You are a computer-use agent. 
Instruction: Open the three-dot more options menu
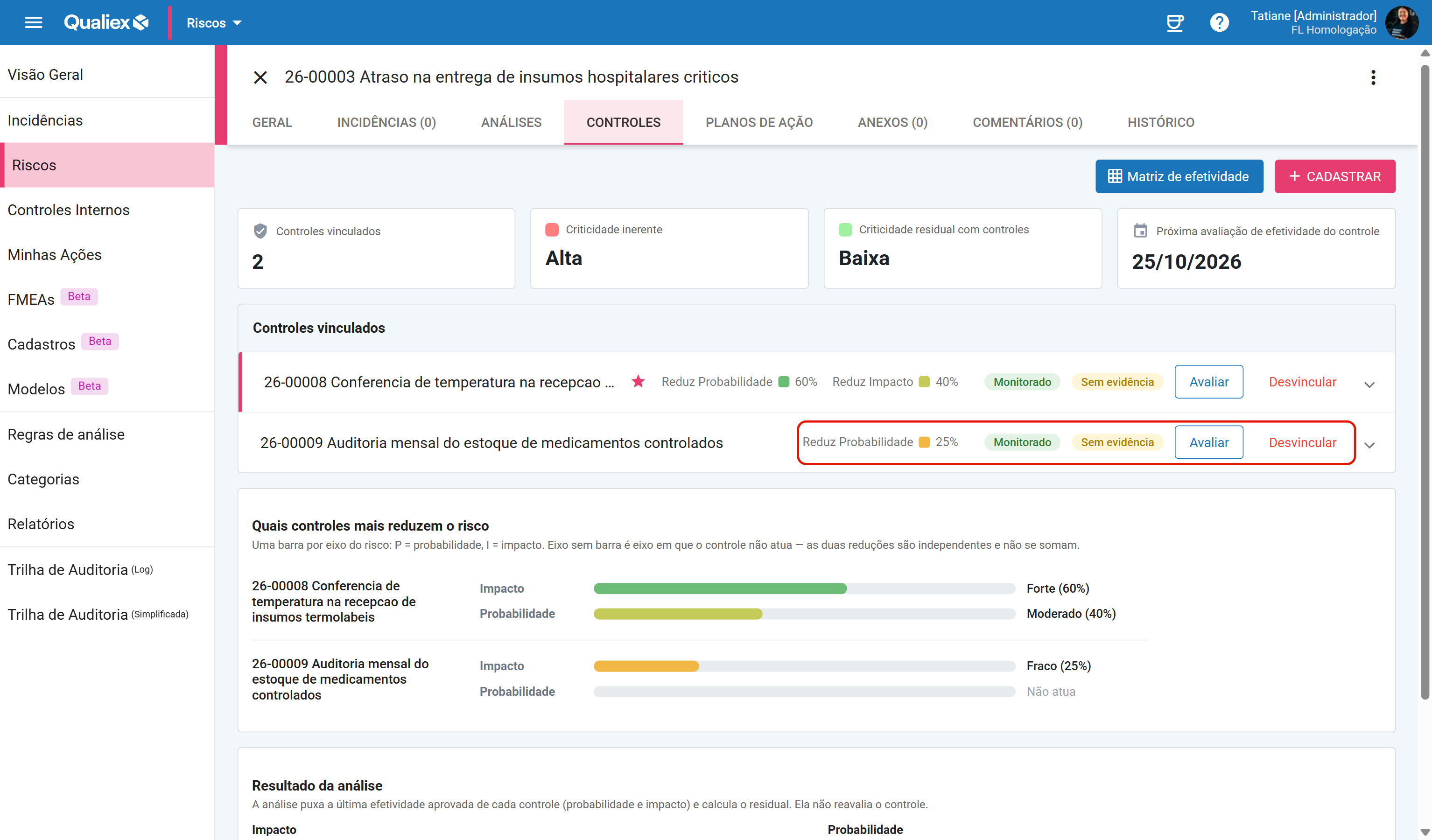1373,77
